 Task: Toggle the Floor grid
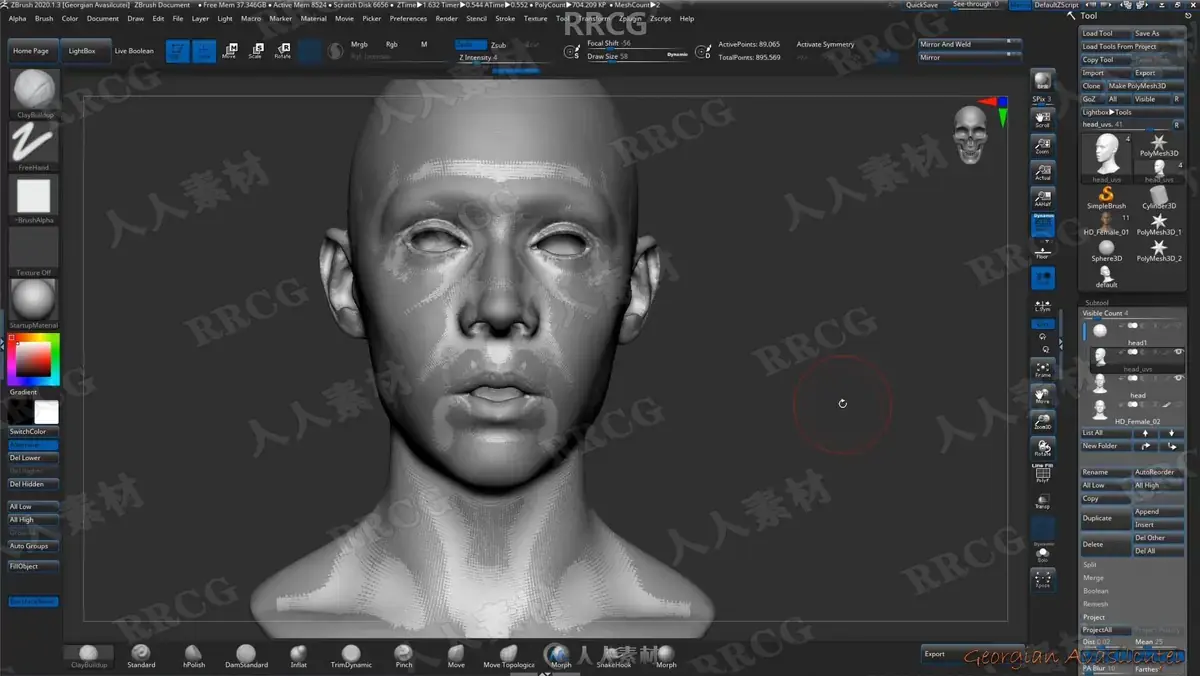(1043, 251)
